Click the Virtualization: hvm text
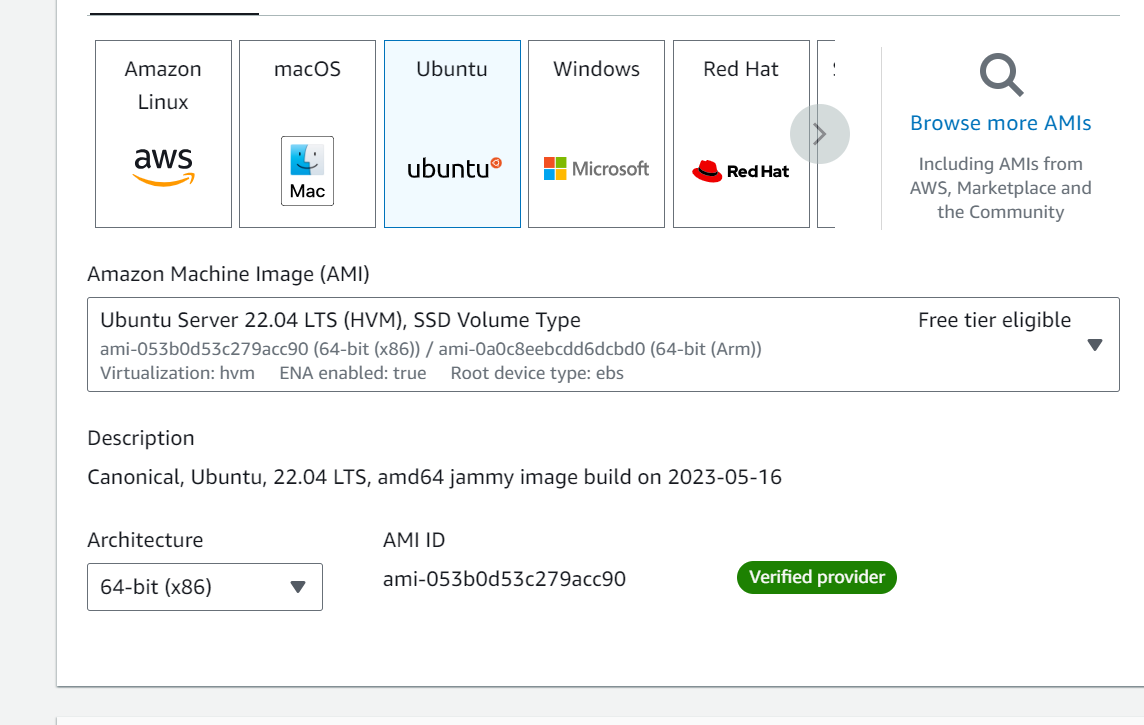This screenshot has height=725, width=1144. (x=177, y=373)
